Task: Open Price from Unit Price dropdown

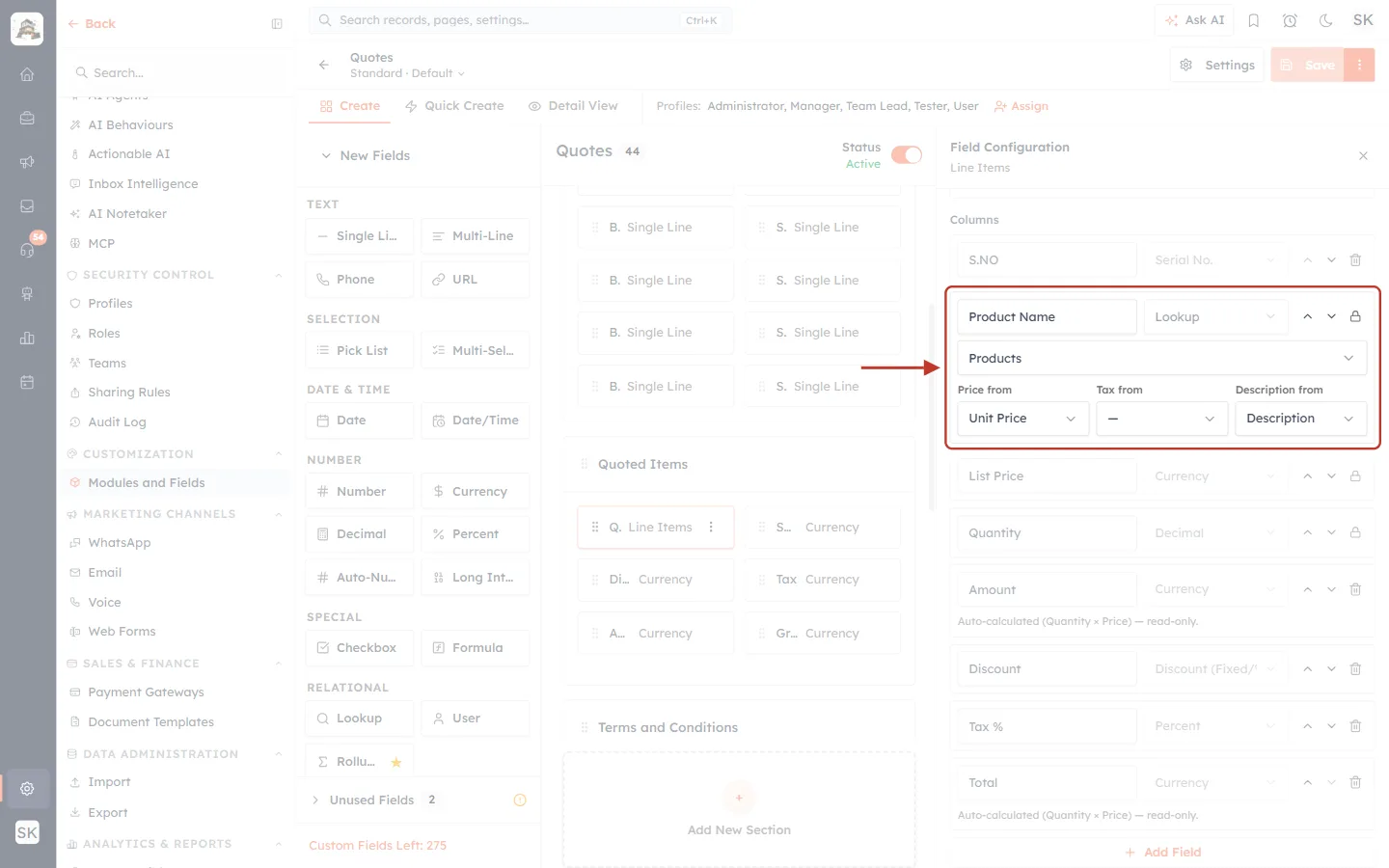Action: pos(1023,419)
